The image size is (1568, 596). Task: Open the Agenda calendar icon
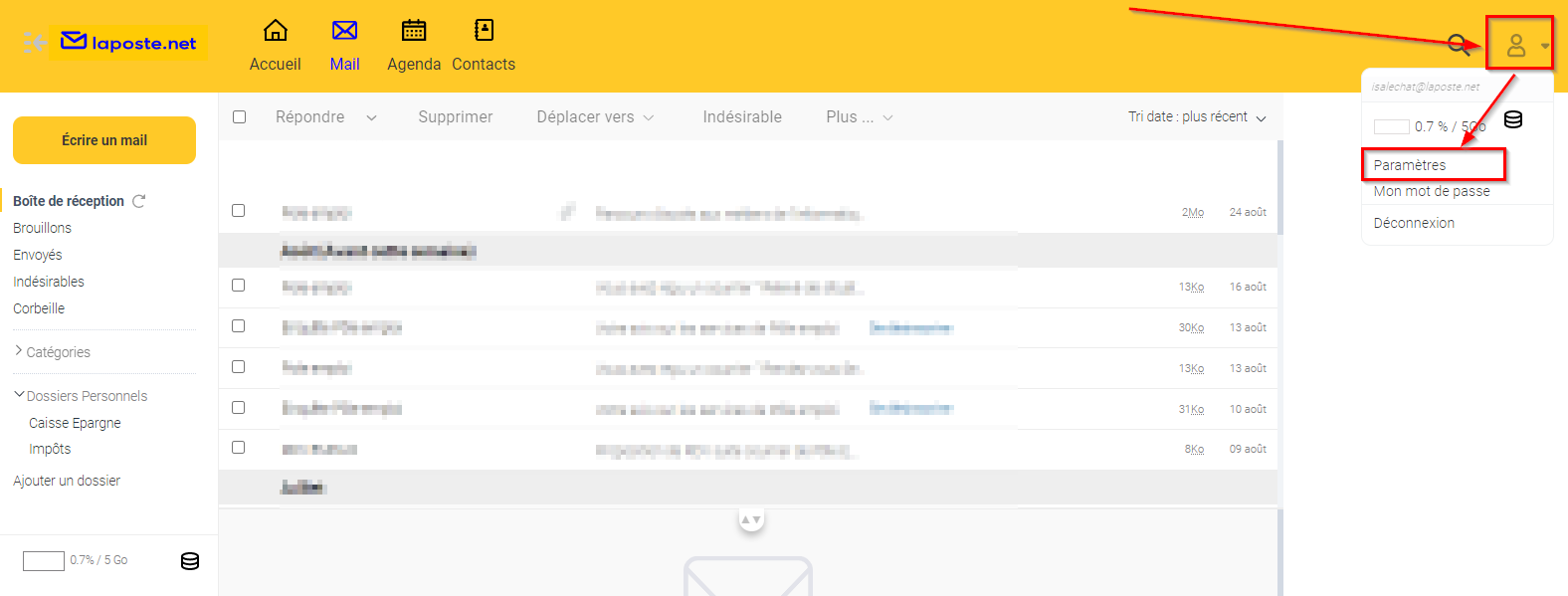pyautogui.click(x=414, y=31)
